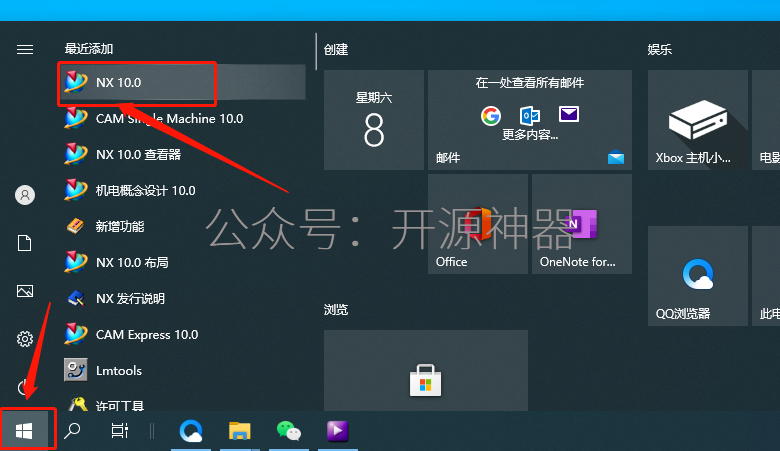Viewport: 780px width, 451px height.
Task: Click Google icon in mail tile
Action: point(490,115)
